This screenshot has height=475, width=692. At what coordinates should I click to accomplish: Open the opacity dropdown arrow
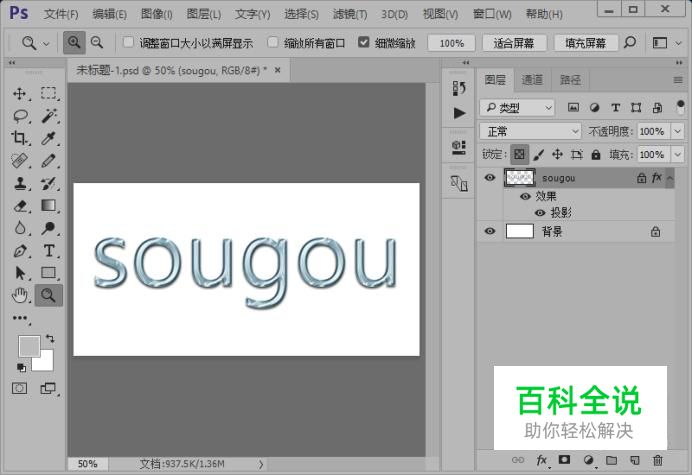click(677, 131)
